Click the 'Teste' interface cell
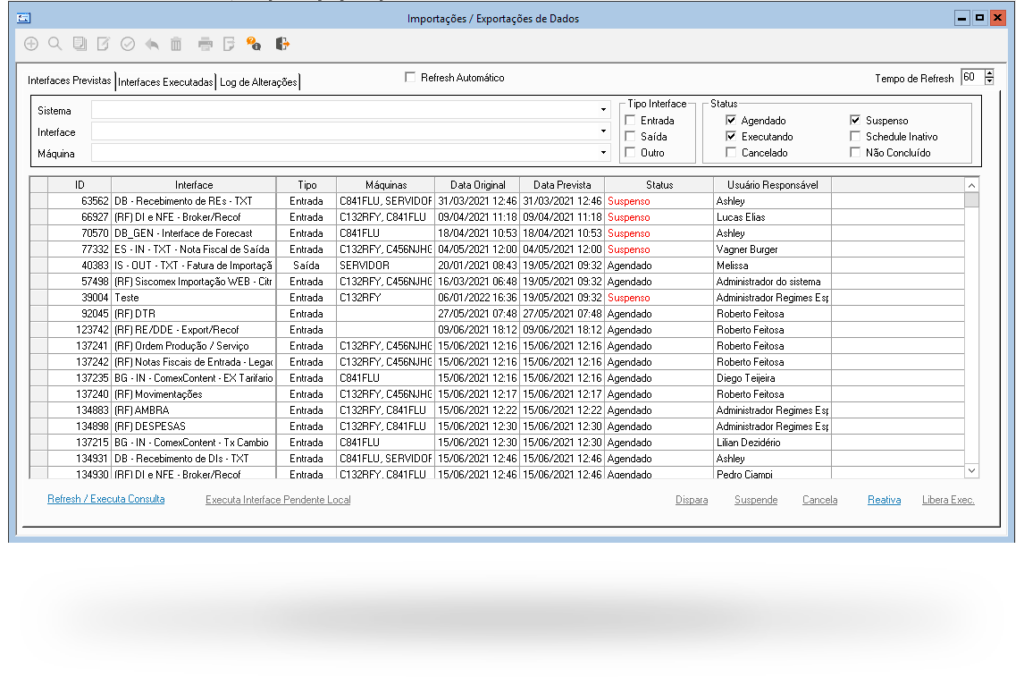The width and height of the screenshot is (1024, 684). pos(193,297)
